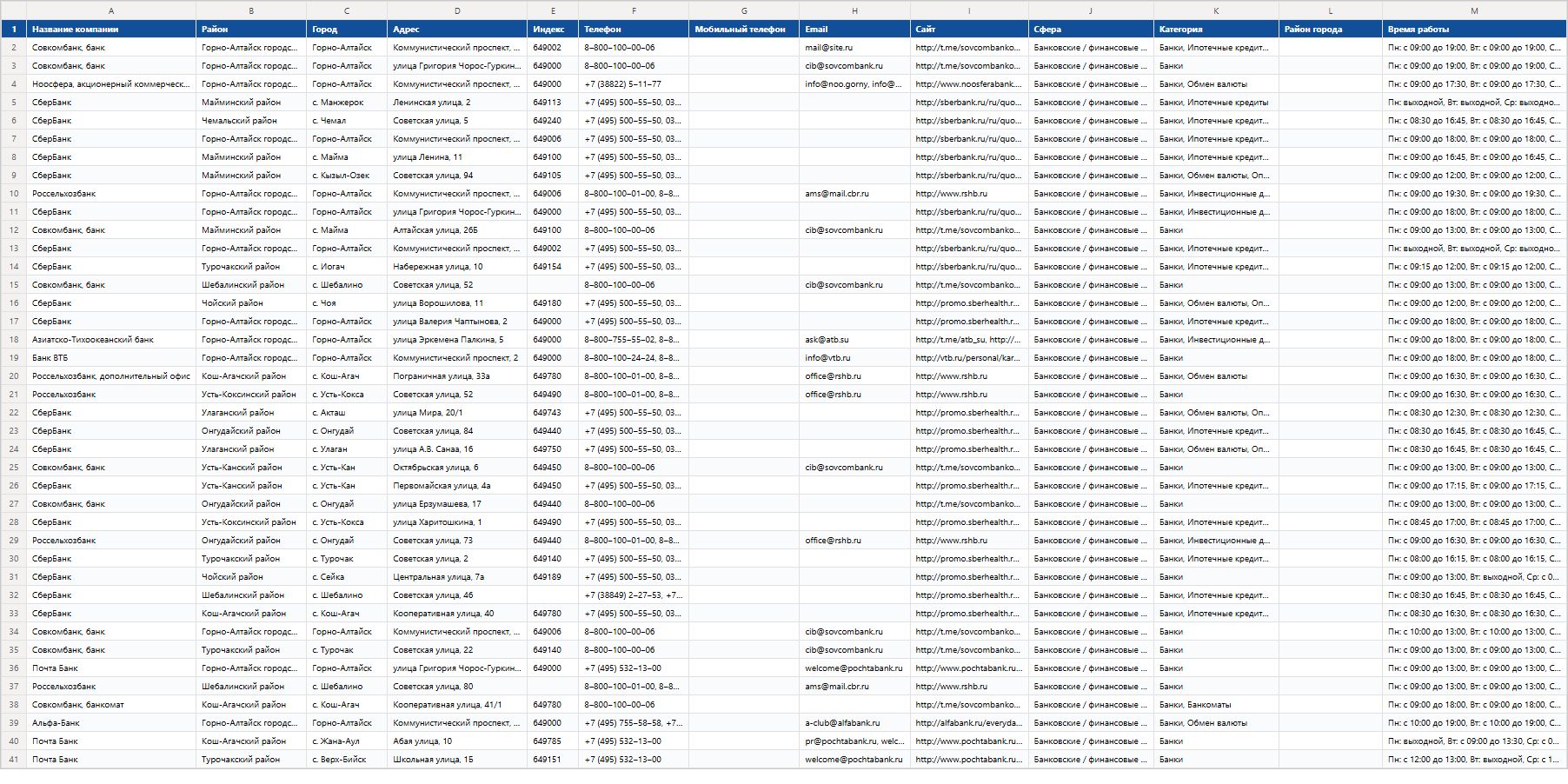
Task: Select address 'Октябрьская улица, 6'
Action: [457, 468]
